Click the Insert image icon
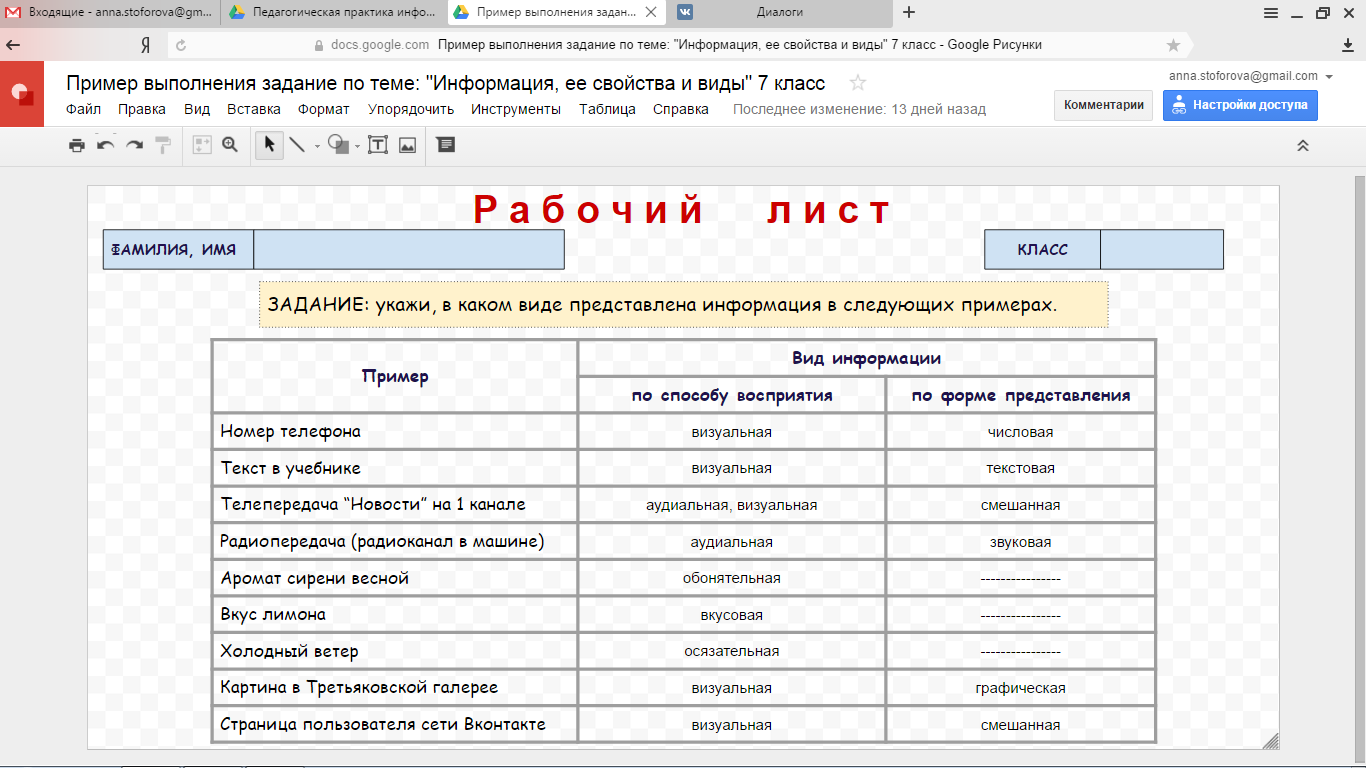Image resolution: width=1366 pixels, height=768 pixels. tap(407, 145)
